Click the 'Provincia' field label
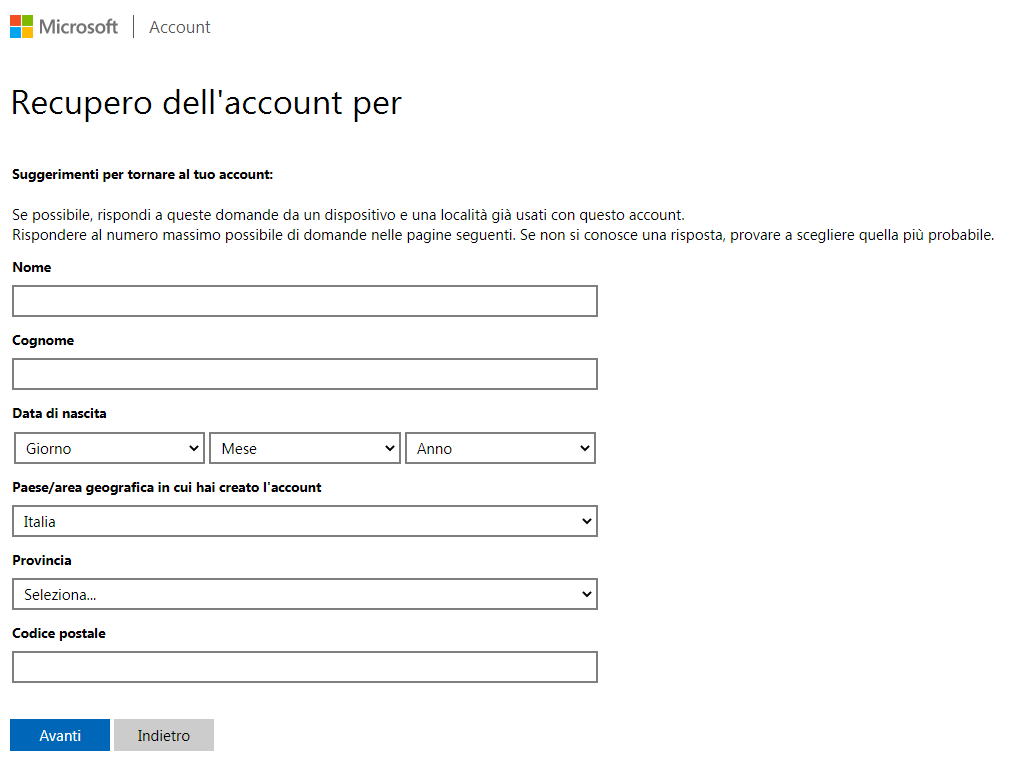1016x766 pixels. pos(42,560)
